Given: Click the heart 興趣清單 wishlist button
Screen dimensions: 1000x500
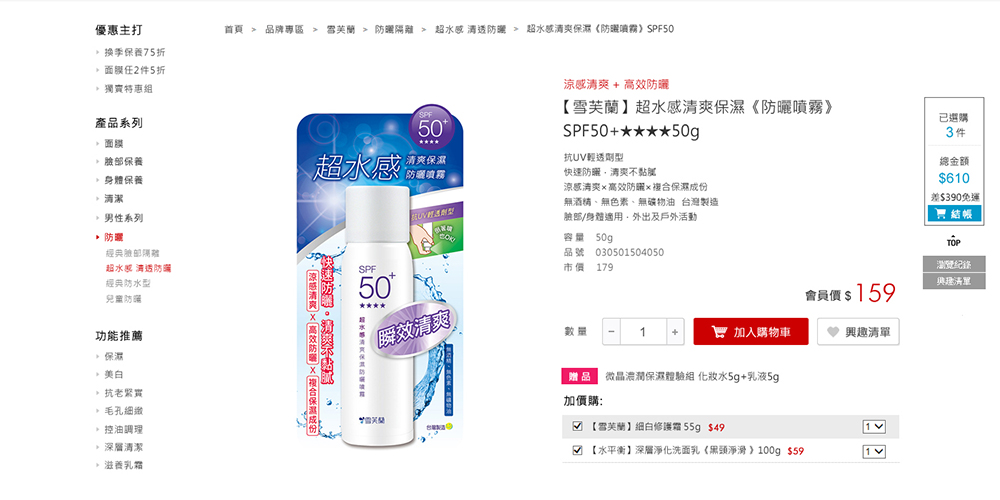Looking at the screenshot, I should tap(858, 332).
